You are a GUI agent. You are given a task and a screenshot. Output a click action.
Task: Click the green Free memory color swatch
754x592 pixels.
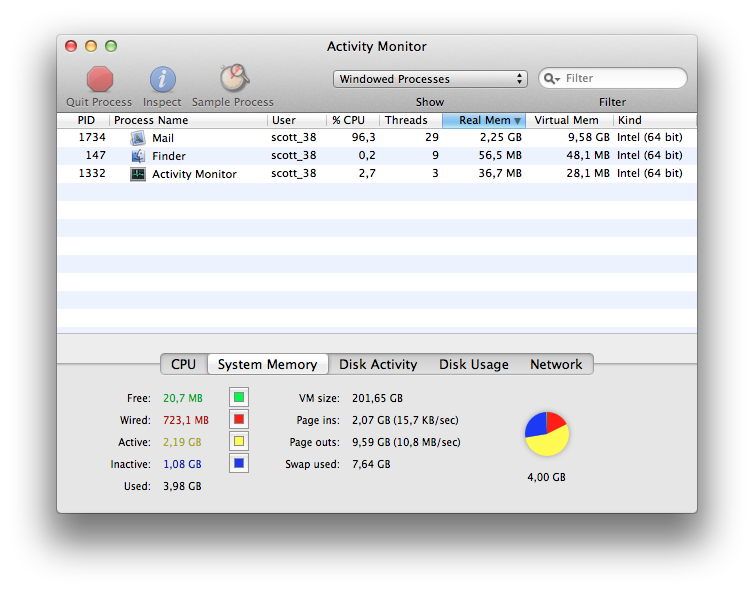coord(239,397)
